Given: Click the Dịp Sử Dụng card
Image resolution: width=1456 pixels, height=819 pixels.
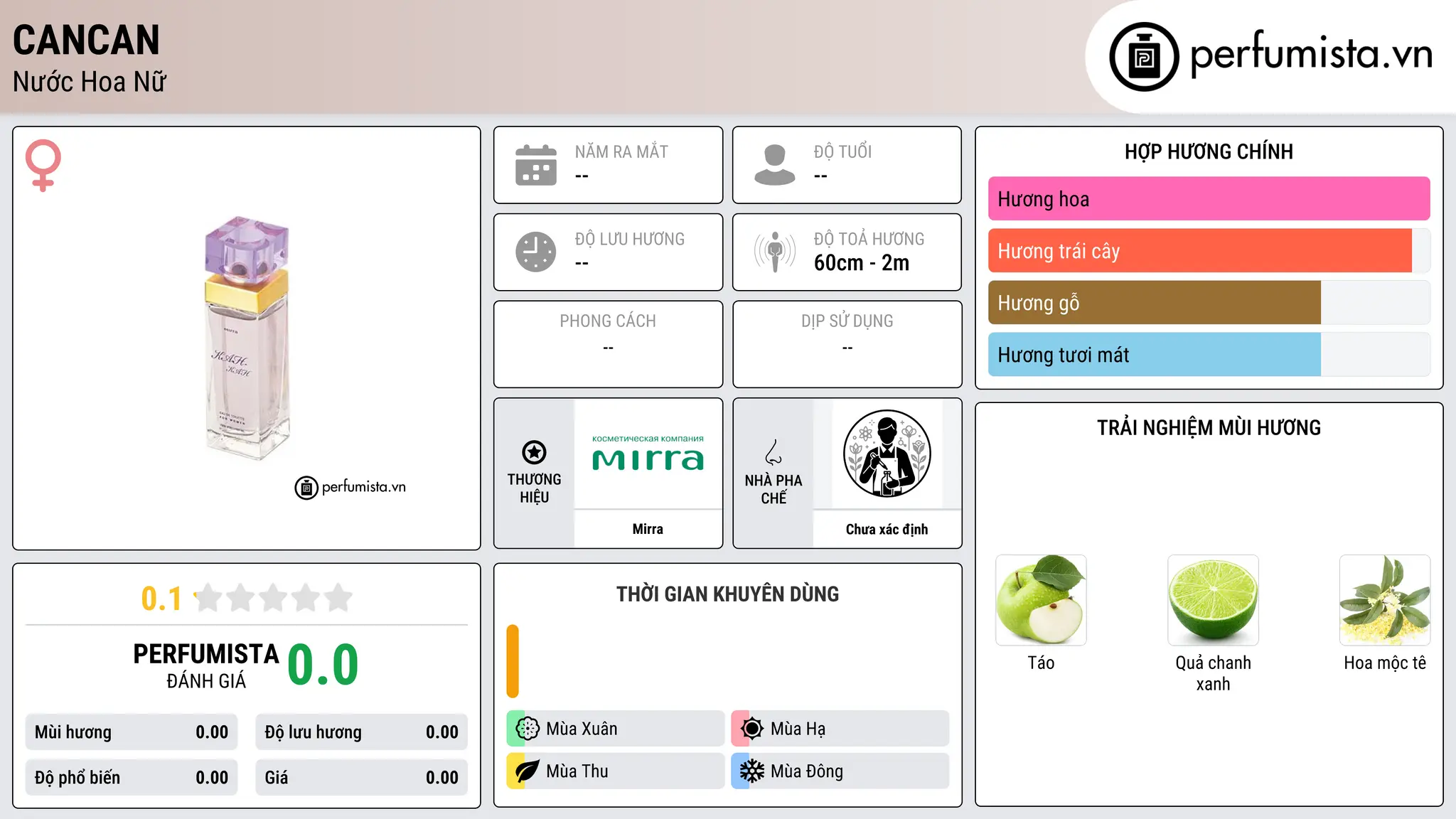Looking at the screenshot, I should (x=847, y=344).
